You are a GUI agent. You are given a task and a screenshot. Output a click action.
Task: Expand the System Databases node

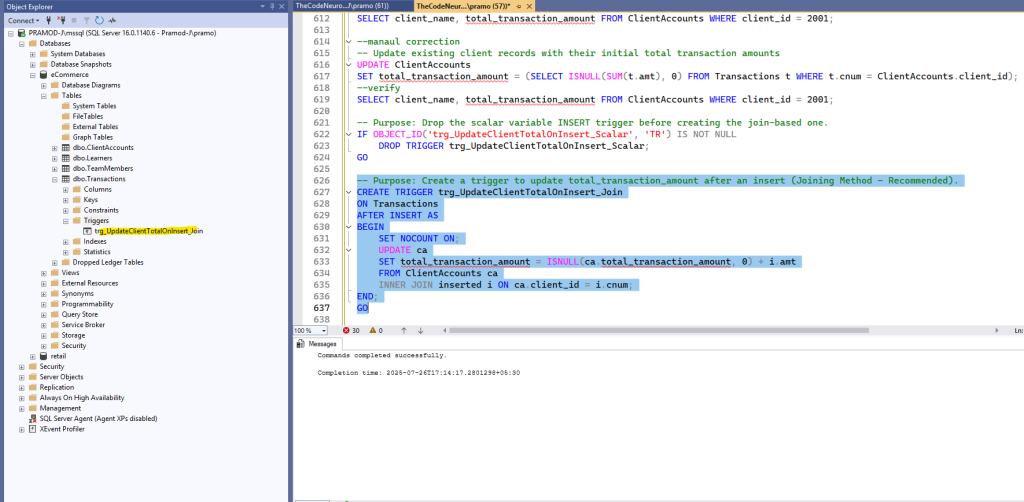point(33,54)
